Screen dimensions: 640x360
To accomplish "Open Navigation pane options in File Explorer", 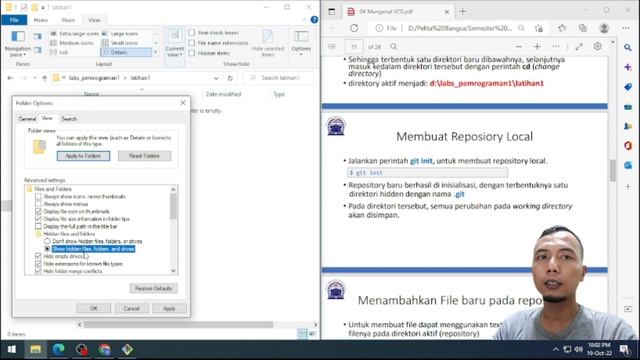I will pyautogui.click(x=18, y=44).
